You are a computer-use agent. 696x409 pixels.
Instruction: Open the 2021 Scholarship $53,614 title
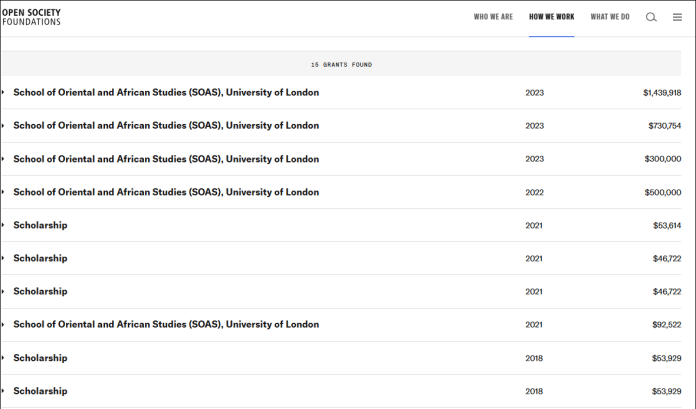(x=40, y=225)
